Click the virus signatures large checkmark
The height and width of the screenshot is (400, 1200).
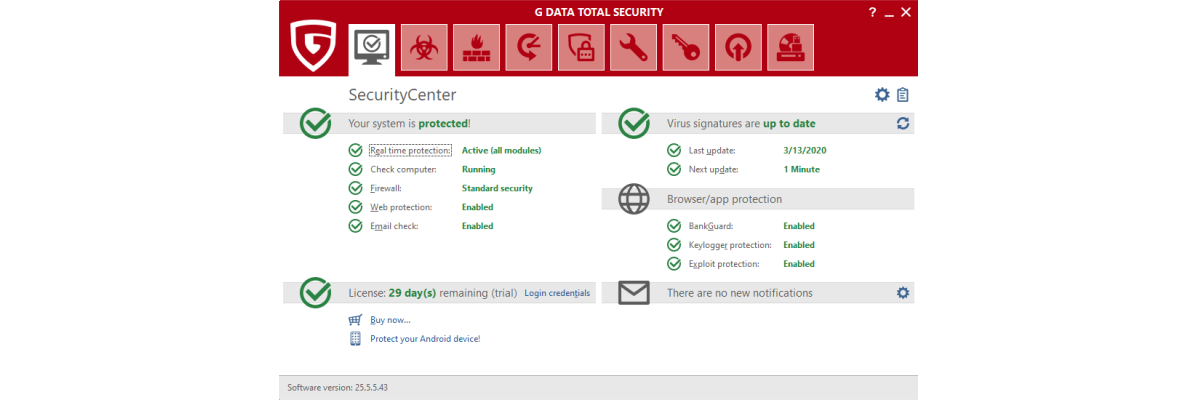pyautogui.click(x=634, y=123)
